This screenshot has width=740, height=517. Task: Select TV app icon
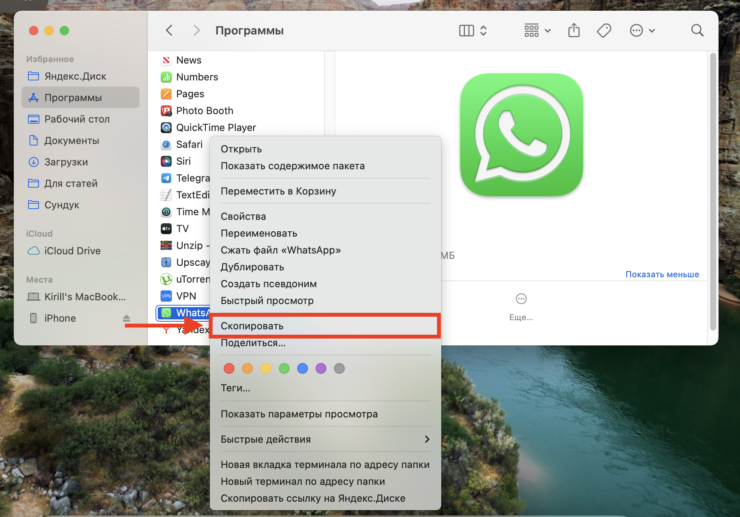coord(166,229)
